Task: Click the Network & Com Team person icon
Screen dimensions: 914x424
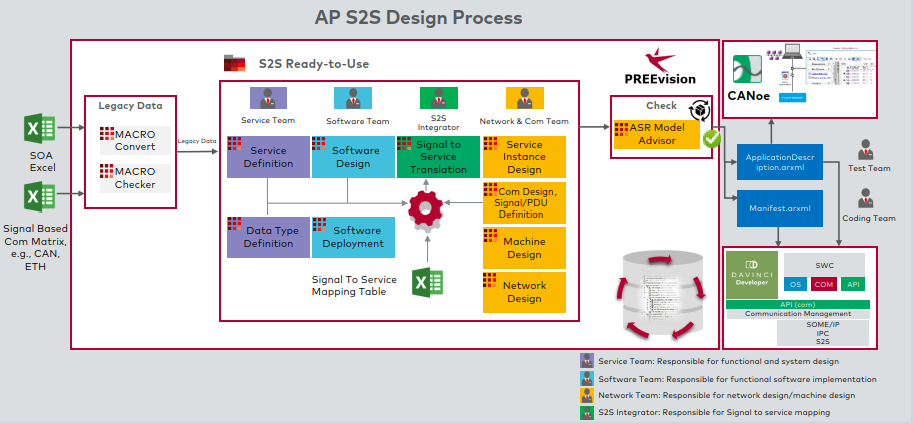Action: [525, 98]
